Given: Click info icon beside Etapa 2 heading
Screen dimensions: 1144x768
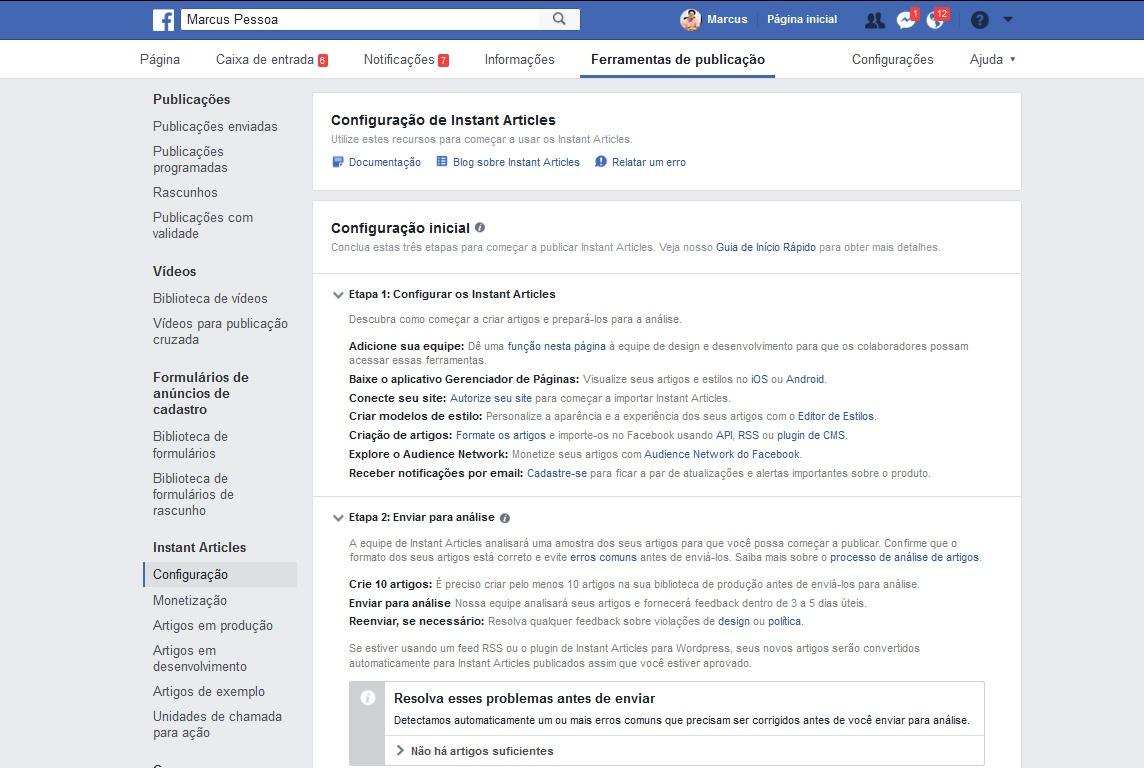Looking at the screenshot, I should point(505,518).
